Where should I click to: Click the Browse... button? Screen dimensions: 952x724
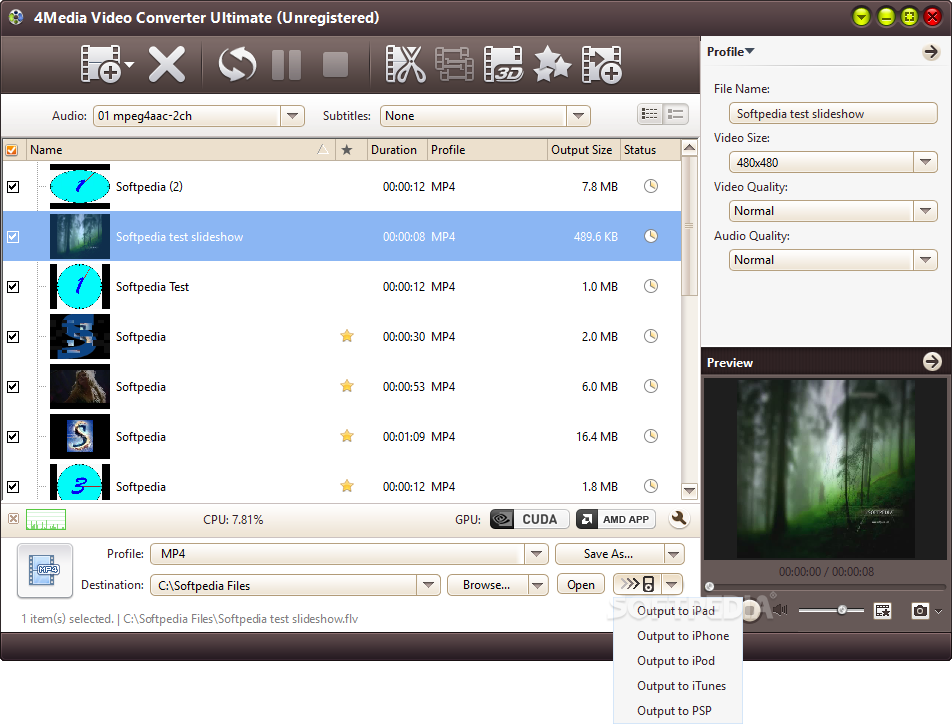pyautogui.click(x=488, y=585)
